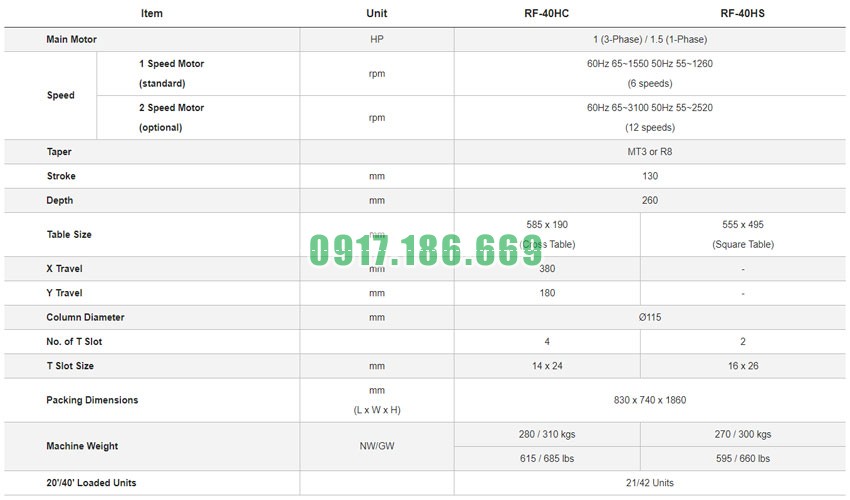Viewport: 850px width, 500px height.
Task: Click the X Travel value '380'
Action: (x=547, y=269)
